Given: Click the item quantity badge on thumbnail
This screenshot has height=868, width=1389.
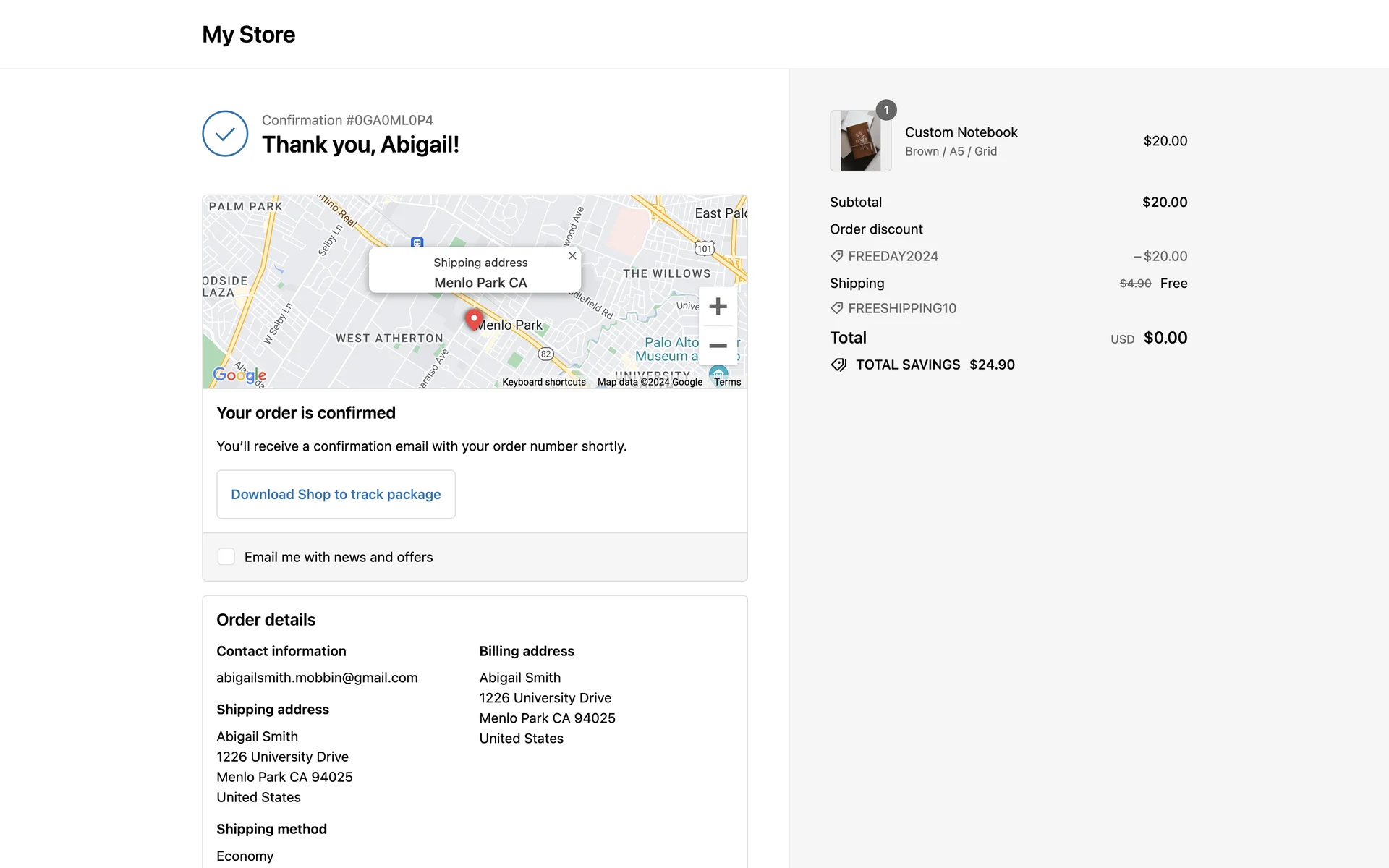Looking at the screenshot, I should 886,110.
